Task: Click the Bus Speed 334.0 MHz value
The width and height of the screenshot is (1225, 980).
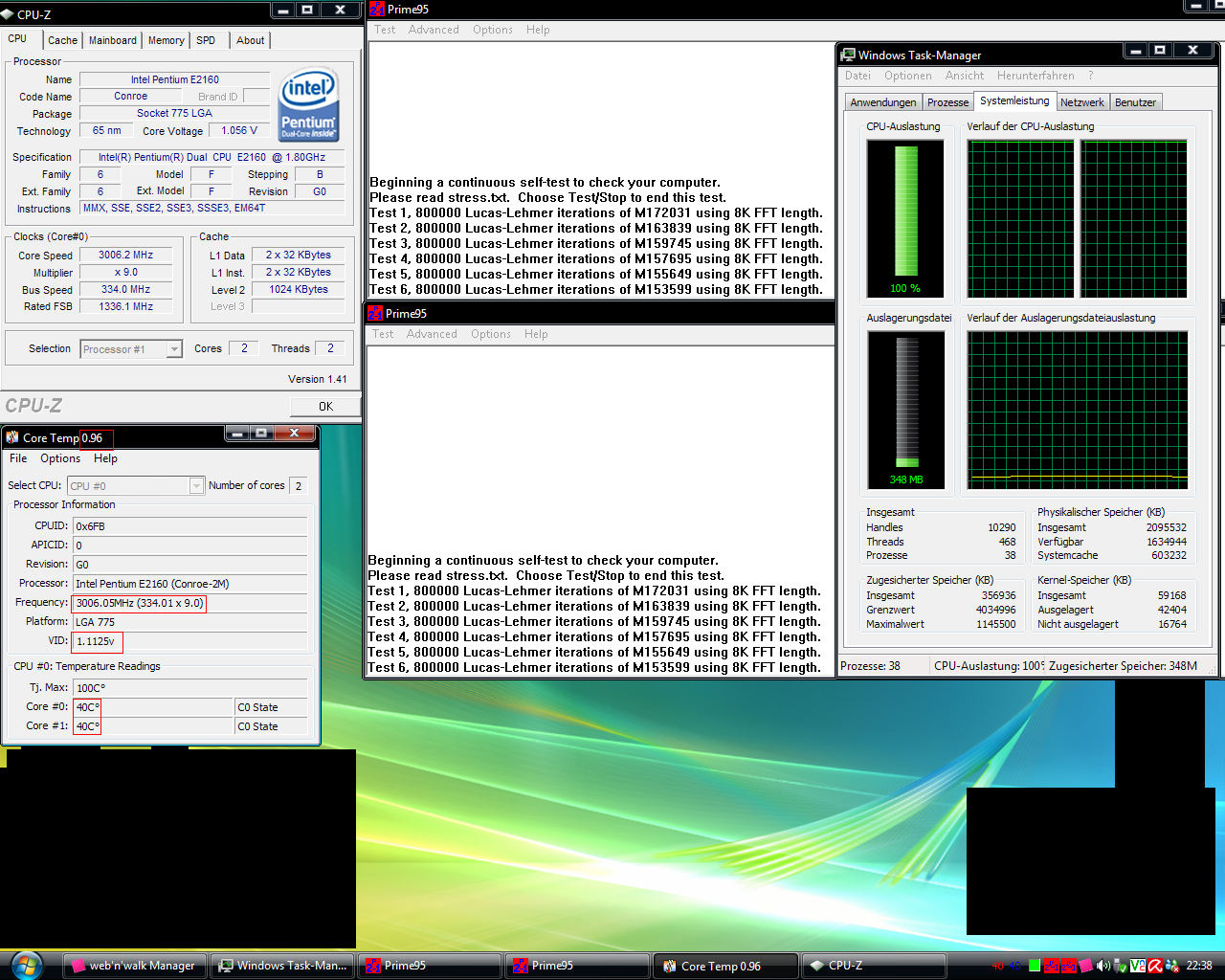Action: pos(126,289)
